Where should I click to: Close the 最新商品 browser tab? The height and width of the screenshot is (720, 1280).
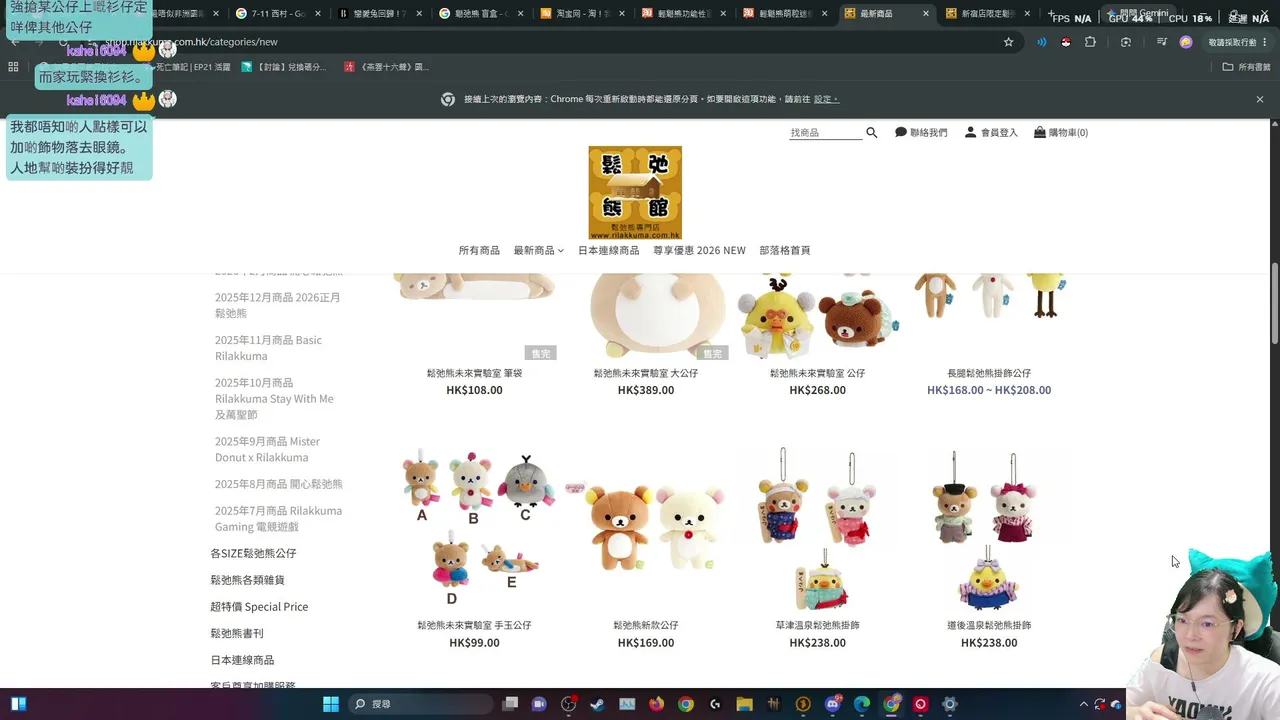(x=925, y=14)
